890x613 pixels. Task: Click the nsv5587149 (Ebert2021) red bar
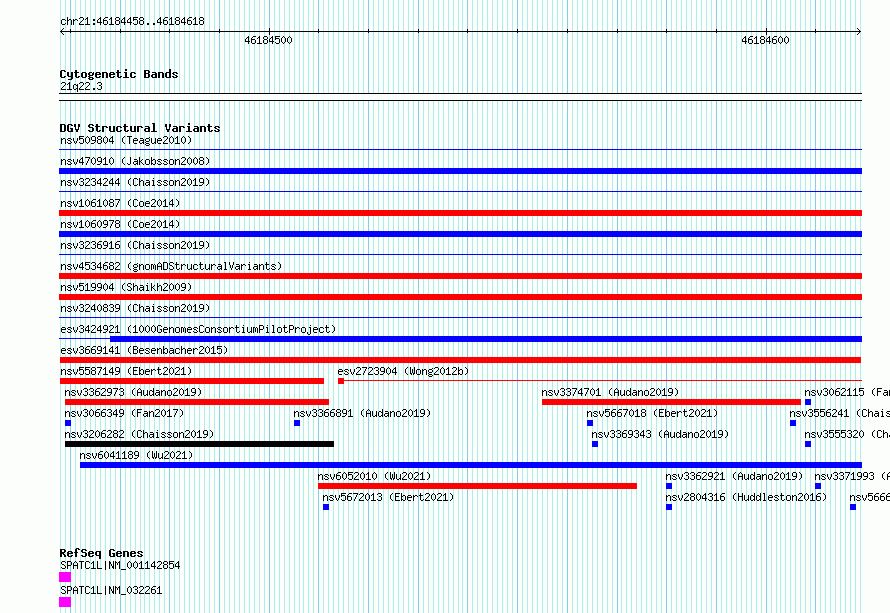coord(192,381)
